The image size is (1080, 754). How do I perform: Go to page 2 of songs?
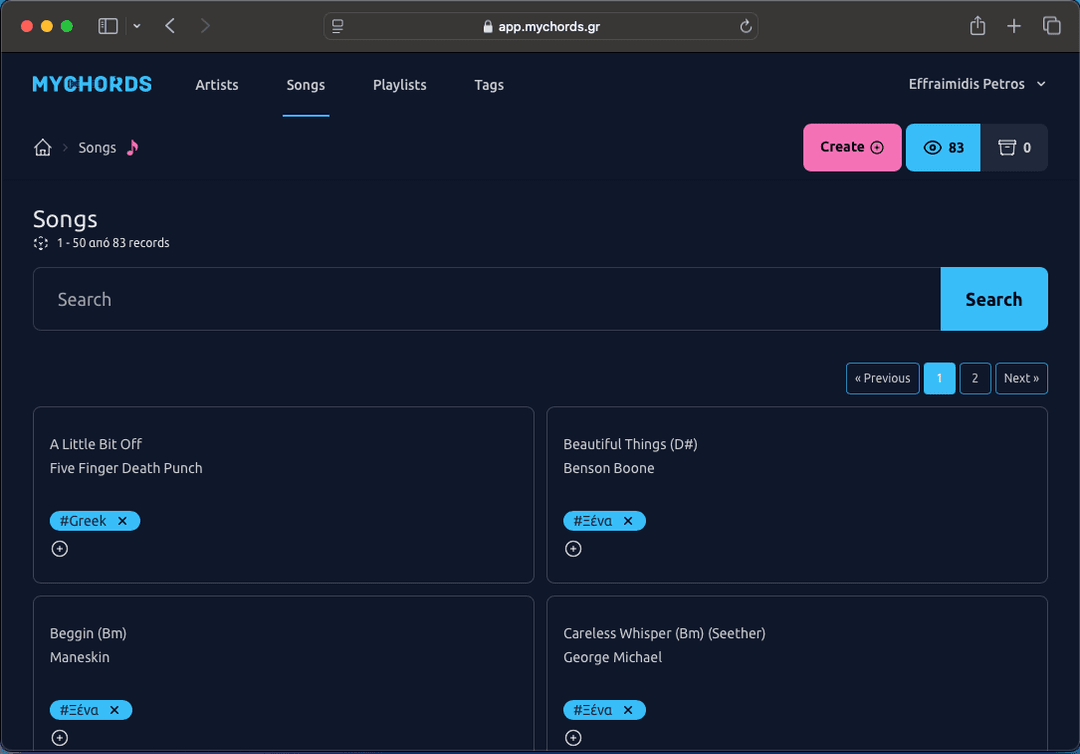[x=974, y=378]
